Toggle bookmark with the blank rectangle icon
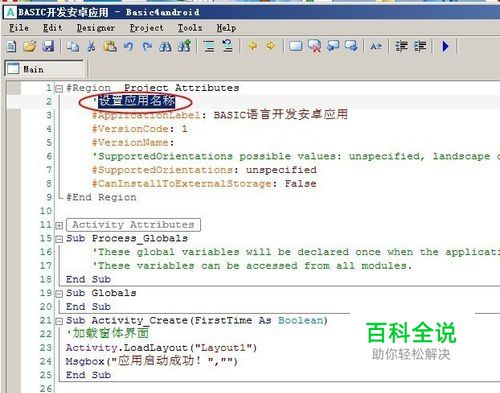 point(296,46)
